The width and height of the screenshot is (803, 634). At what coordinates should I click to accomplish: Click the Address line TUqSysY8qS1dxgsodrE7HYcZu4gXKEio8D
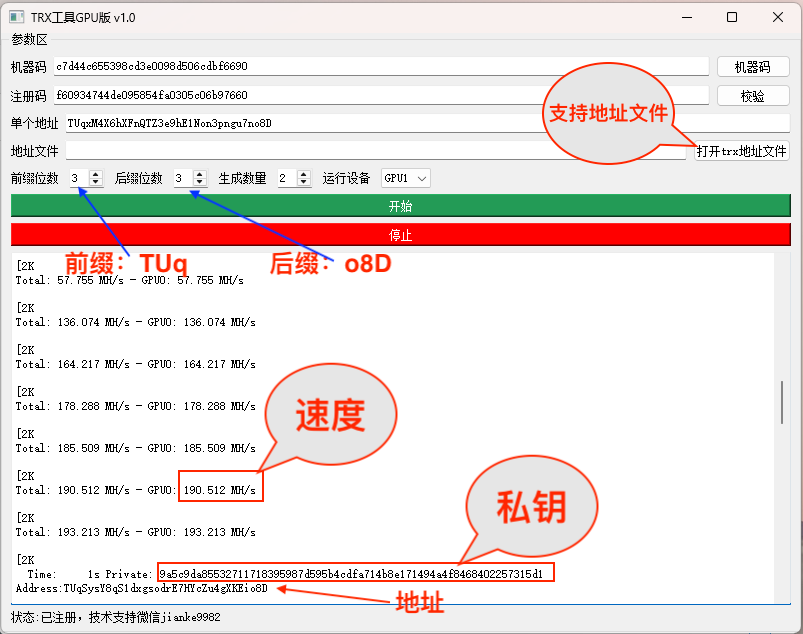[x=141, y=588]
